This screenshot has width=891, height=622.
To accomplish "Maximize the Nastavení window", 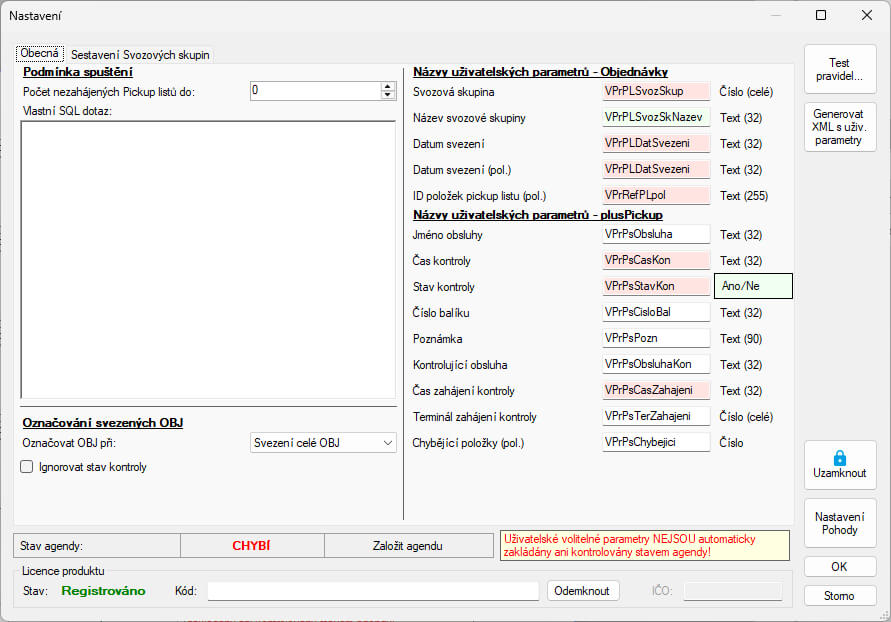I will click(821, 15).
